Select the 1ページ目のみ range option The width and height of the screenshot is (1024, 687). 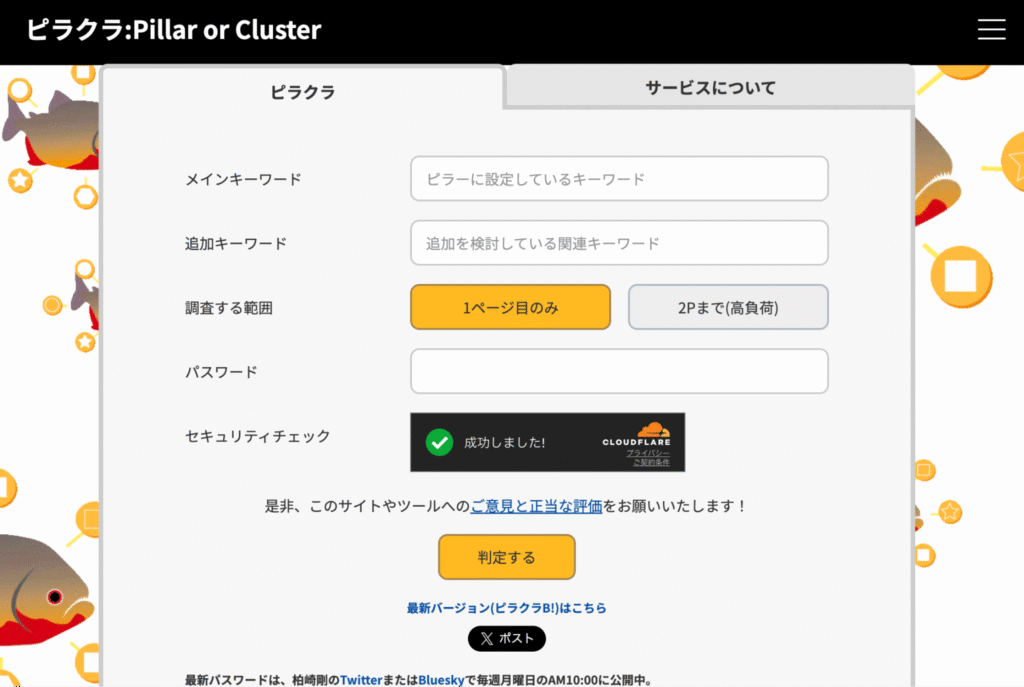pyautogui.click(x=510, y=307)
